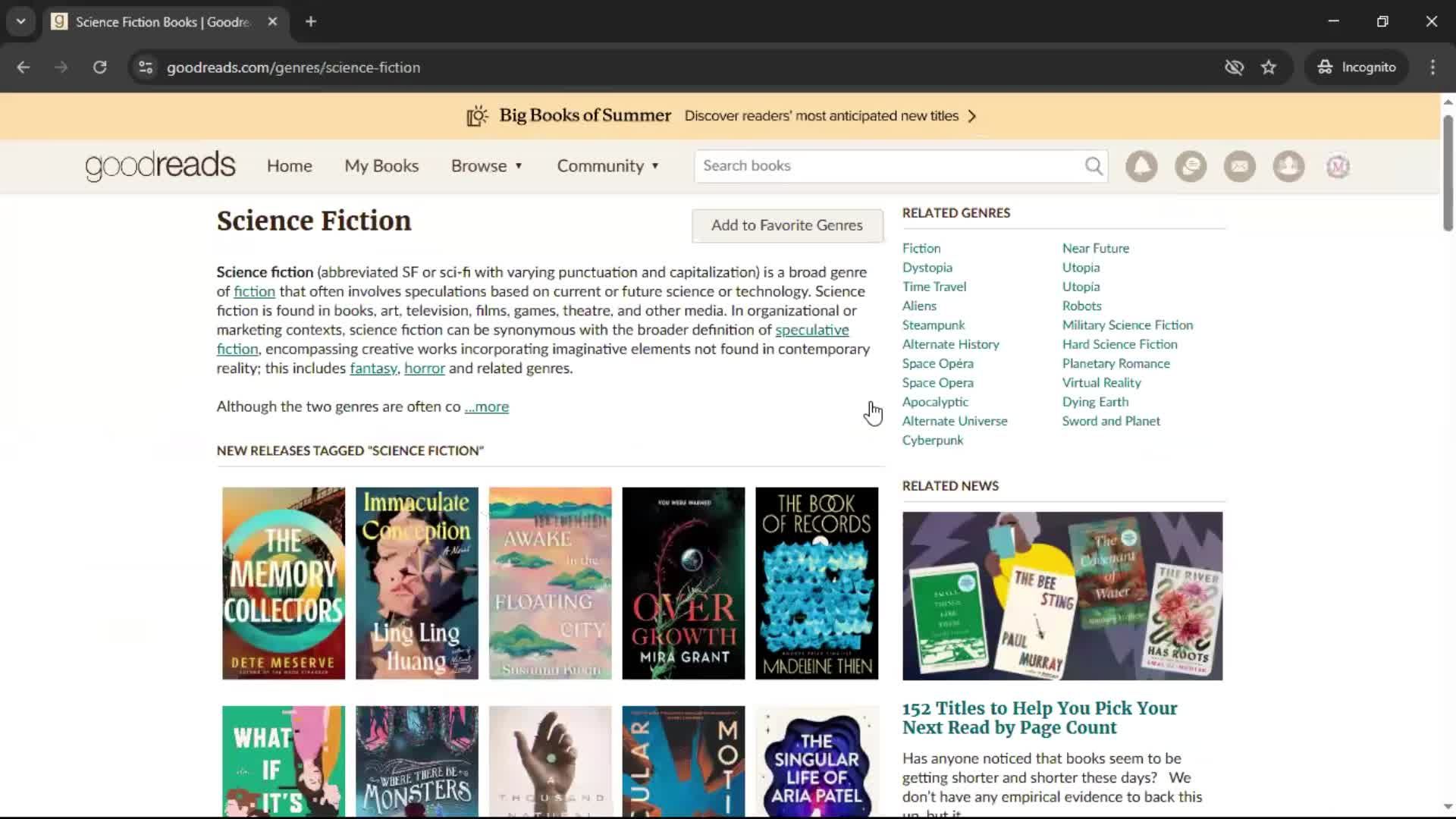Go back to previous page
The width and height of the screenshot is (1456, 819).
(24, 67)
